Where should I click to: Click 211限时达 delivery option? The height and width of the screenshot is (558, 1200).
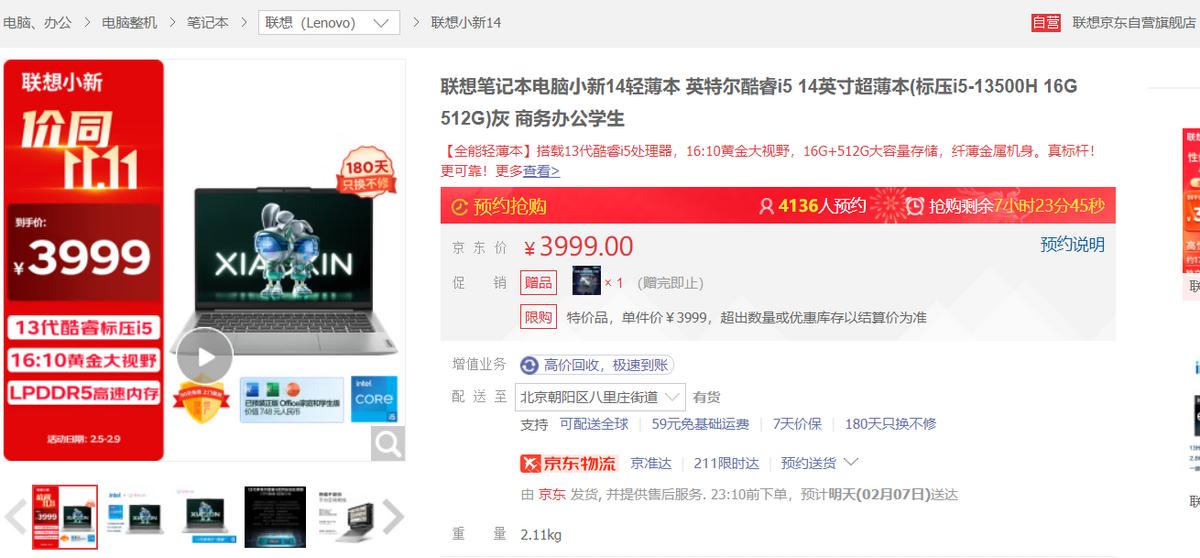point(726,463)
